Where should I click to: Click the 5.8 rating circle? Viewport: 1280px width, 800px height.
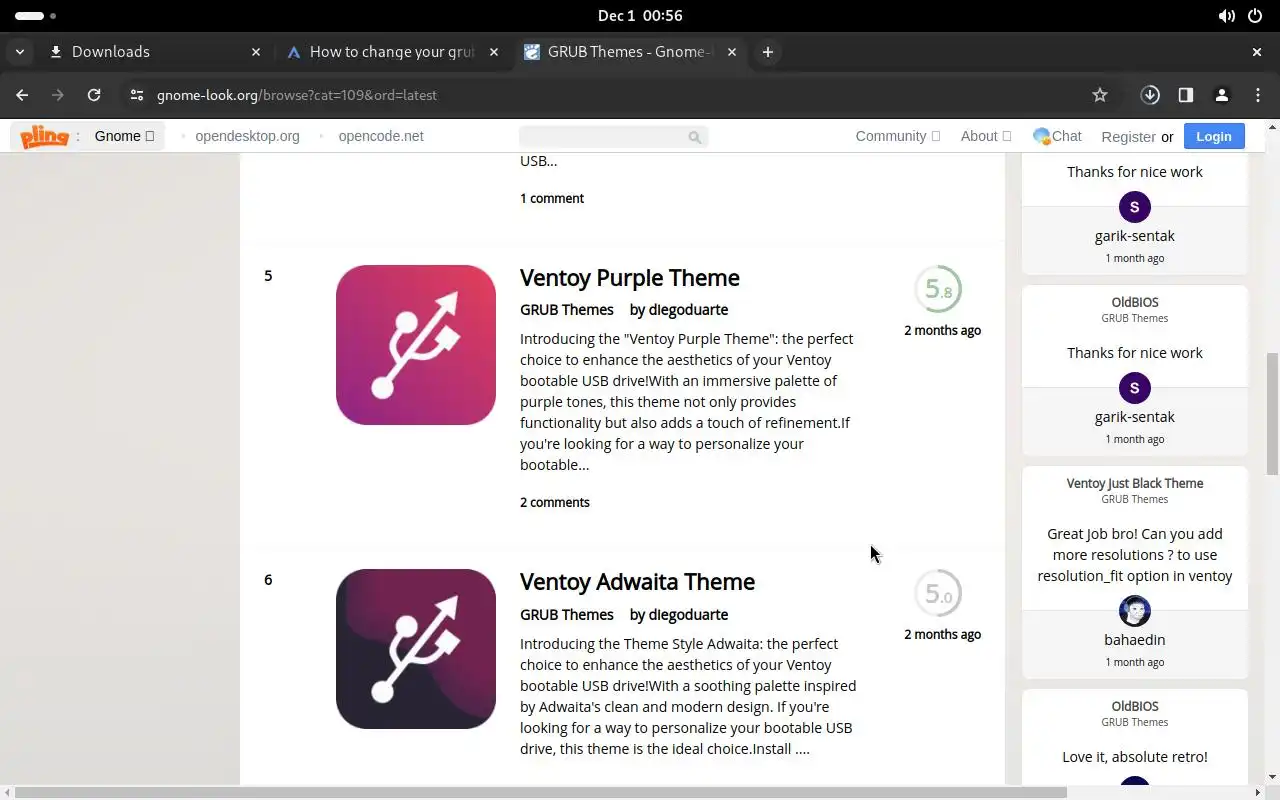click(938, 289)
